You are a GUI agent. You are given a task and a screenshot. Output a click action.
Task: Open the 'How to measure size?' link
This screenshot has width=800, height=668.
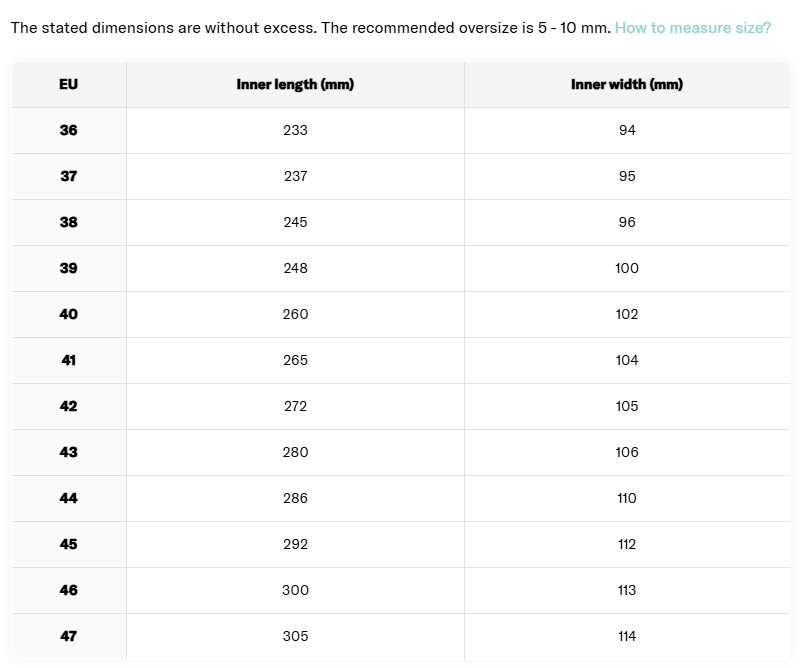pos(692,27)
